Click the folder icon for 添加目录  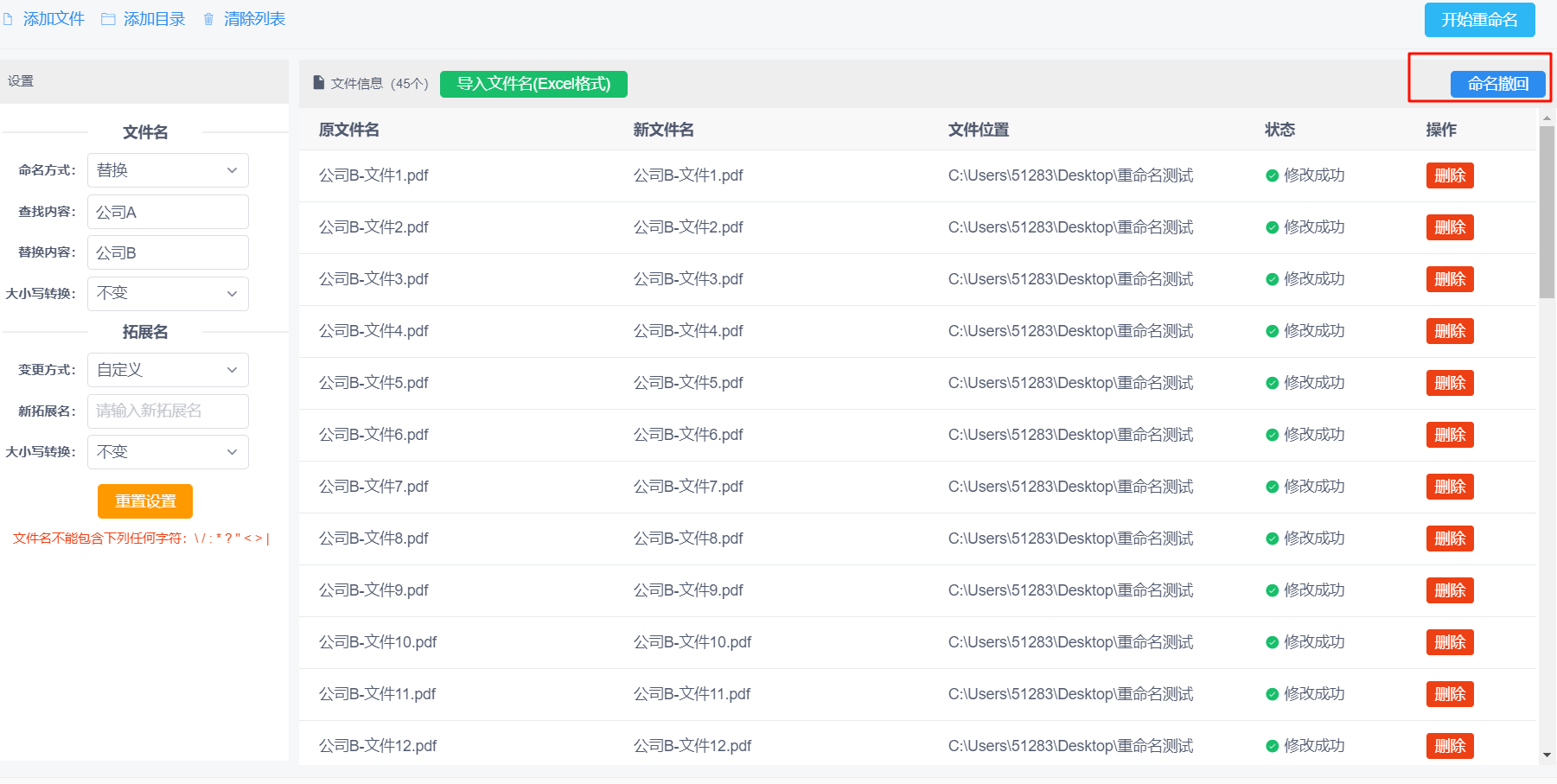click(x=108, y=19)
